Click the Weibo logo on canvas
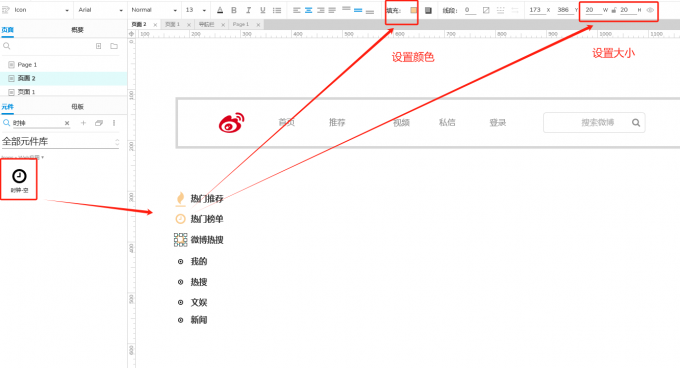The width and height of the screenshot is (680, 368). tap(232, 123)
